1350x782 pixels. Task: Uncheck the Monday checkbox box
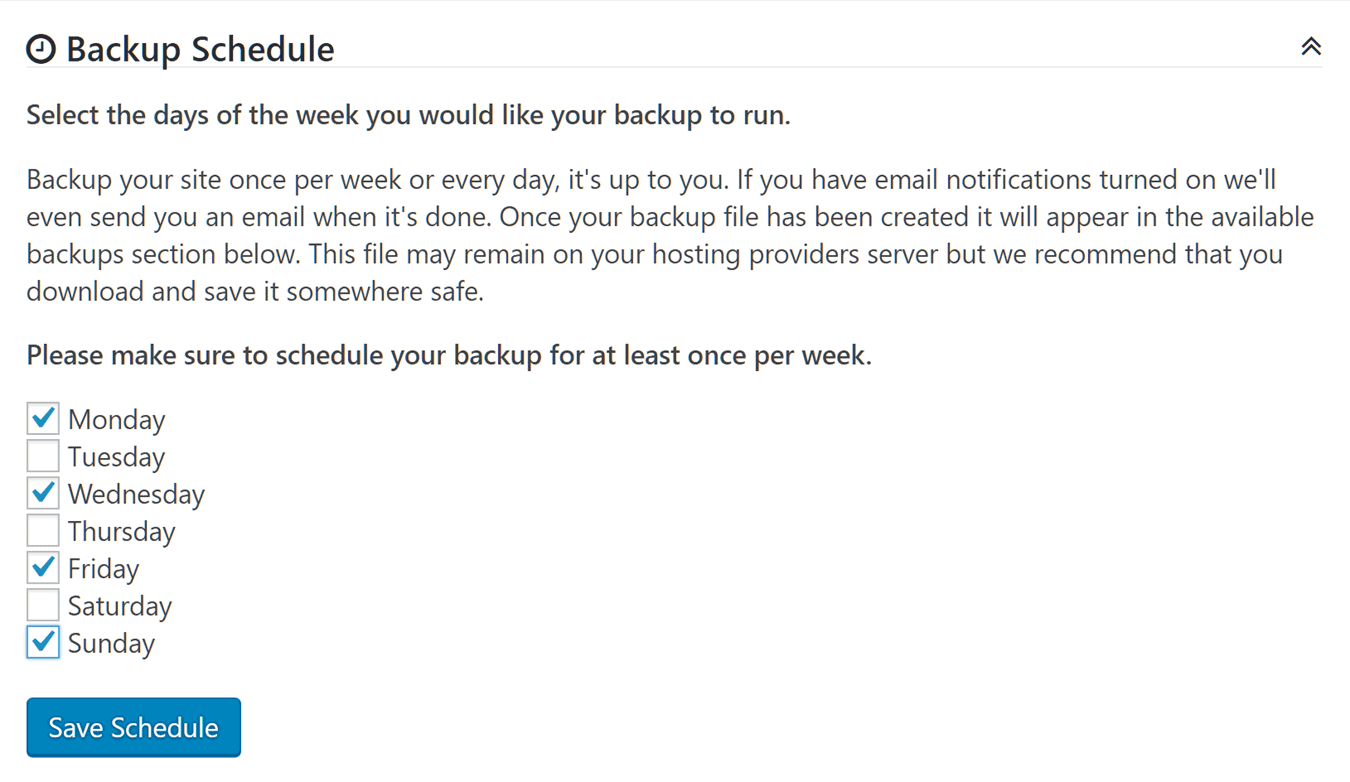click(43, 418)
